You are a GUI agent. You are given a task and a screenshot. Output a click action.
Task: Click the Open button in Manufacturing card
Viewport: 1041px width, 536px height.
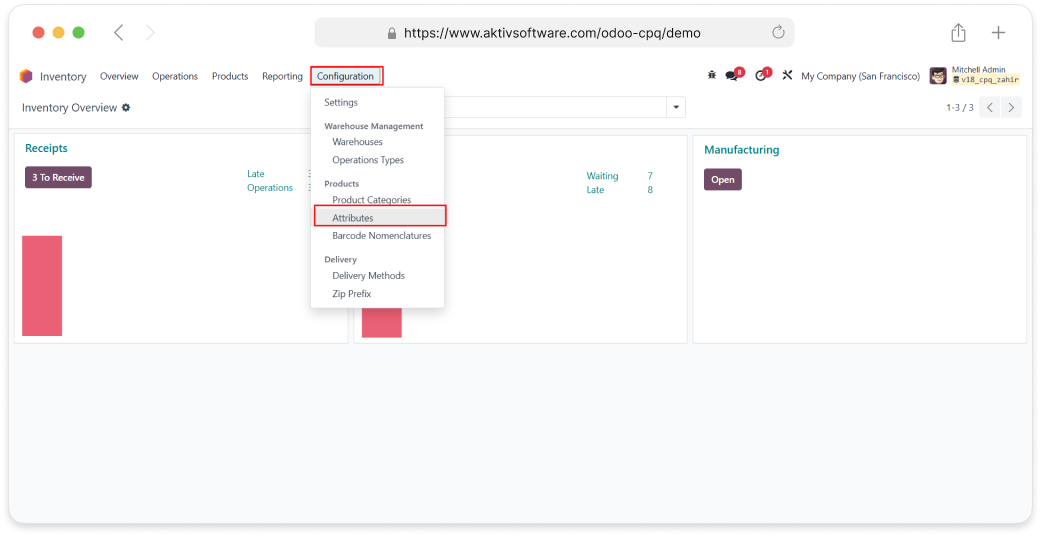point(722,180)
